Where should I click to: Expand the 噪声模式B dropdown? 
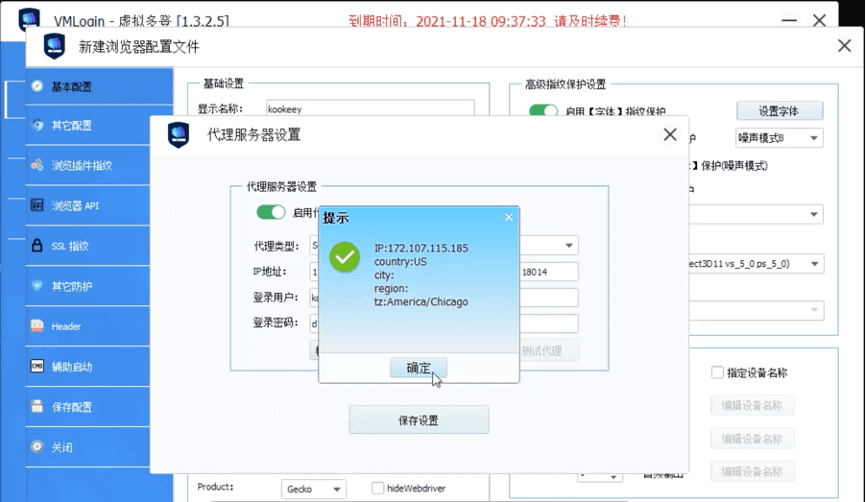click(779, 138)
